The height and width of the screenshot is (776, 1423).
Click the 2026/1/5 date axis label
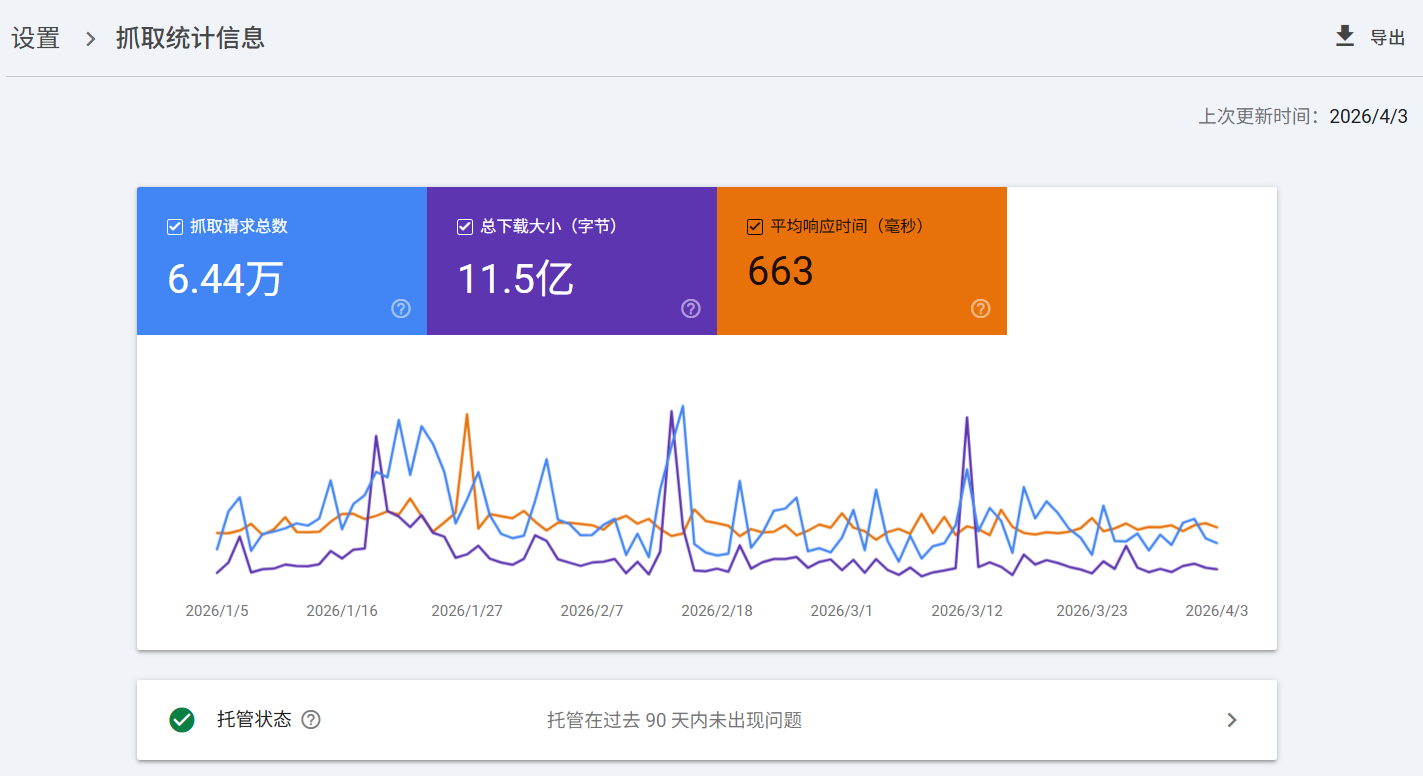coord(217,610)
